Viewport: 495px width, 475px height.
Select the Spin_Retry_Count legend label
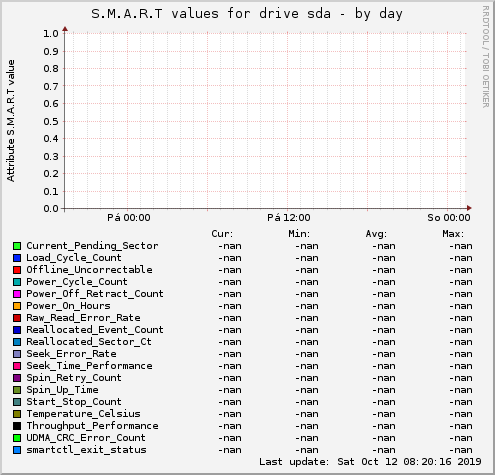[x=74, y=378]
